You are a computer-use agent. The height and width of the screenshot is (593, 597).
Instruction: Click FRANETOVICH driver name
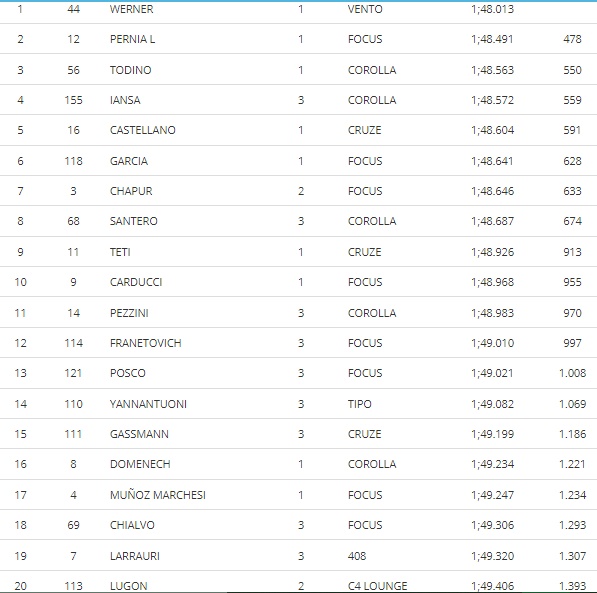point(145,343)
